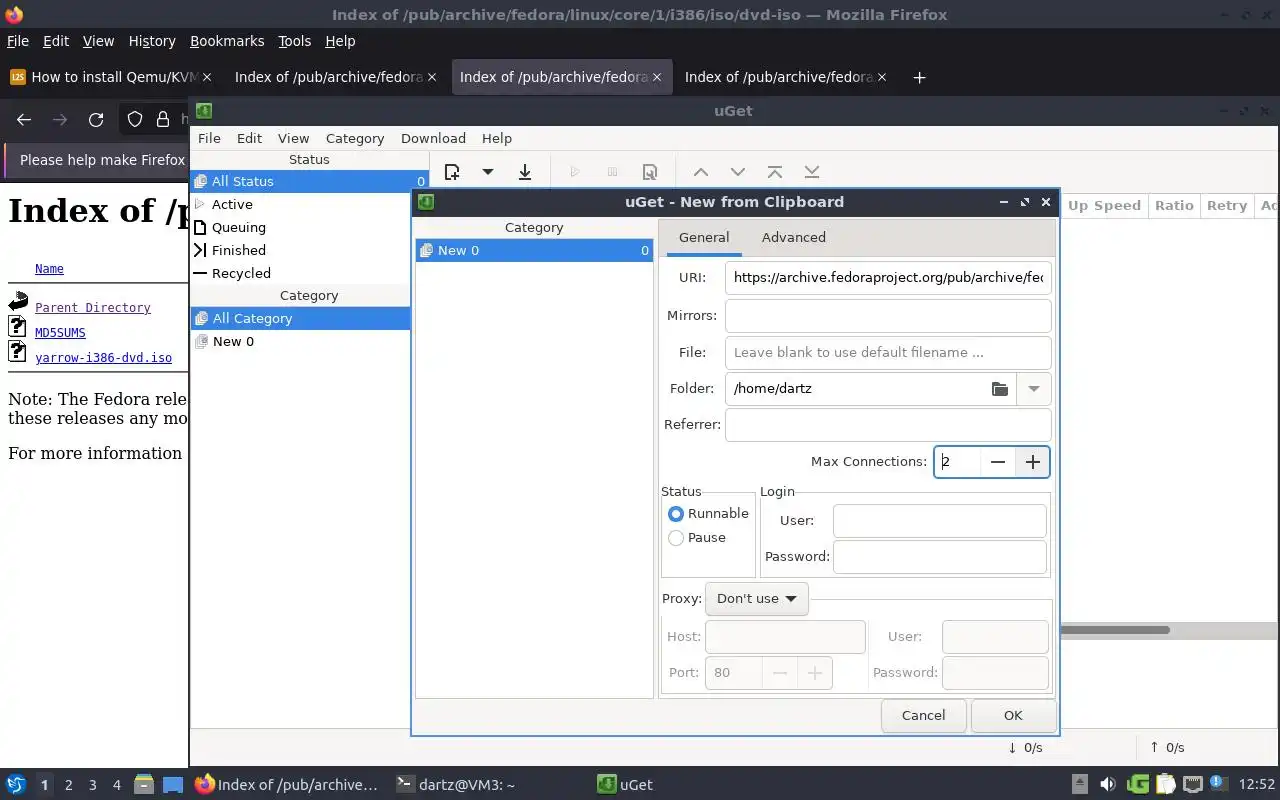Select the Runnable radio button
This screenshot has width=1280, height=800.
(676, 514)
